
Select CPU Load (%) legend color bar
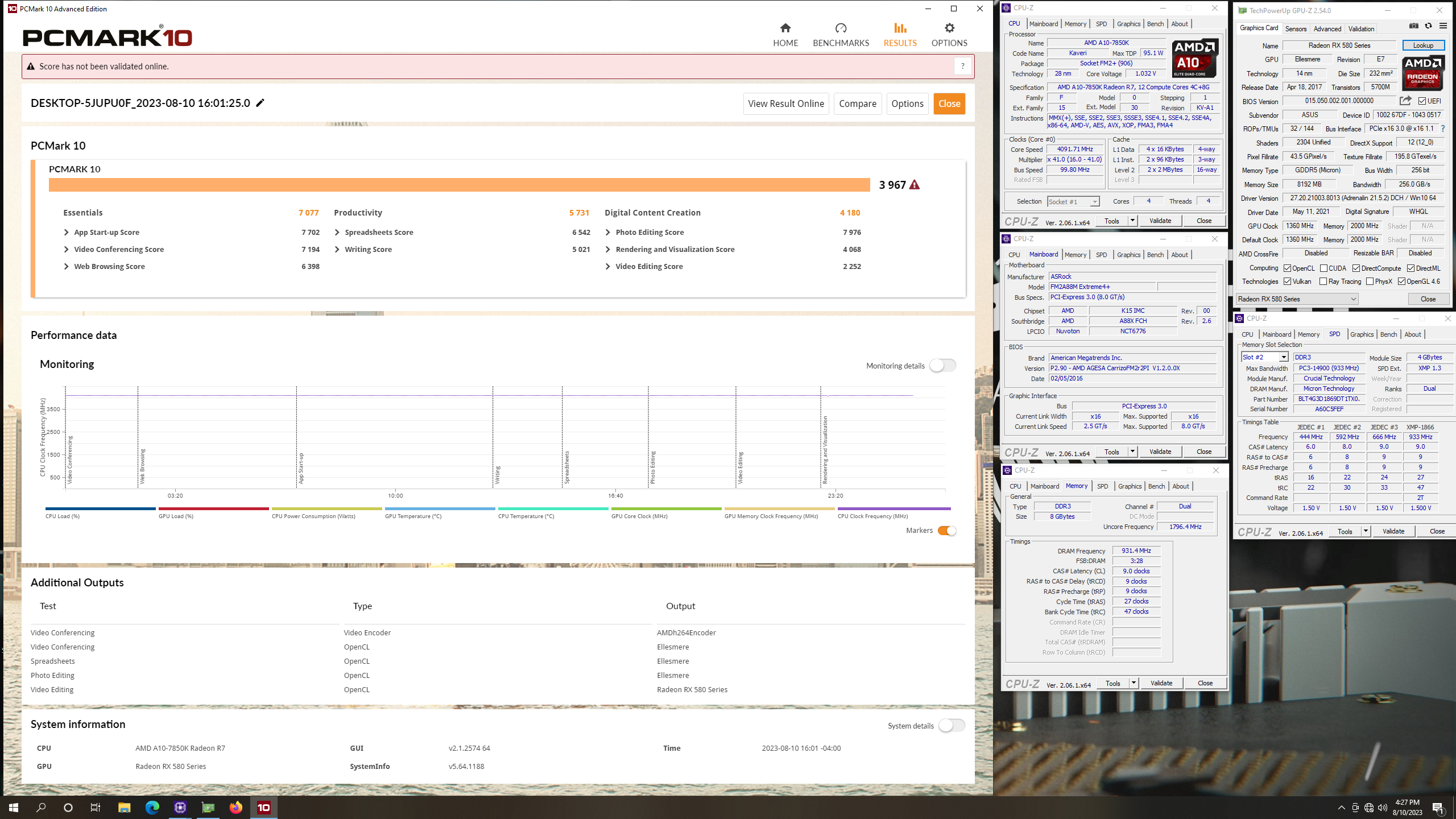point(100,509)
